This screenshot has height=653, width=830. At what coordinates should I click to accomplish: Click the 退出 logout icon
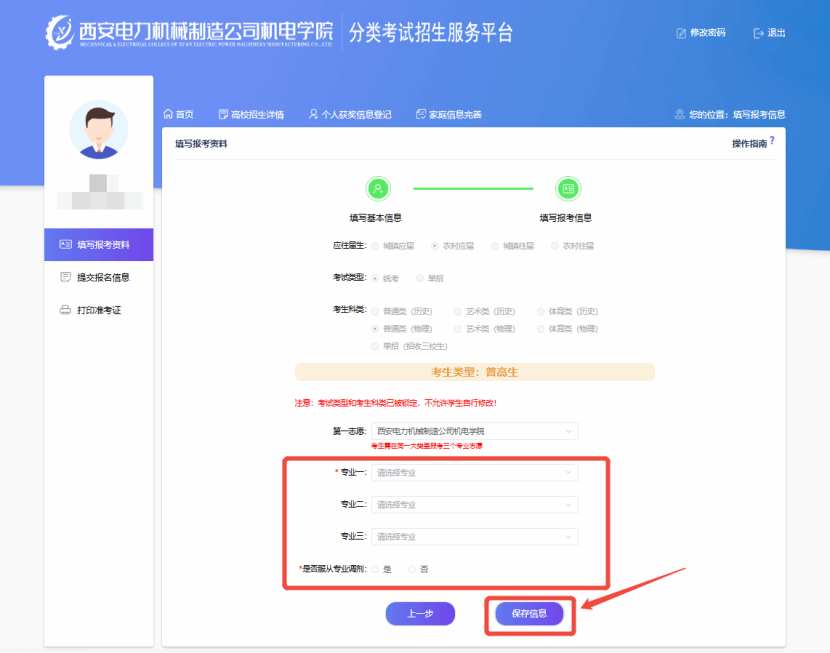(x=758, y=33)
